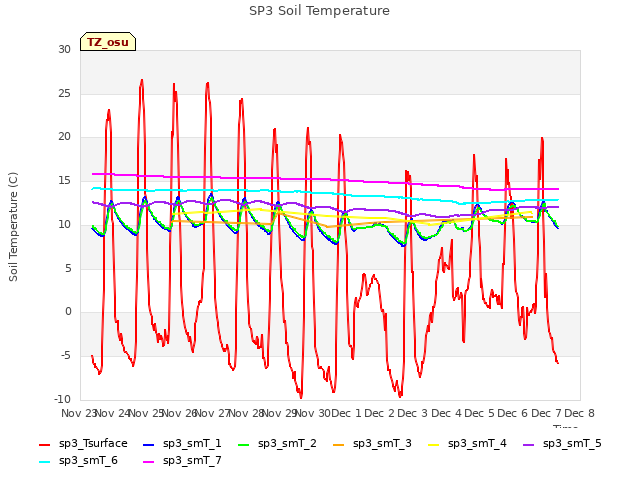This screenshot has height=480, width=640.
Task: Click the green sp3_smT_2 legend swatch
Action: click(243, 444)
